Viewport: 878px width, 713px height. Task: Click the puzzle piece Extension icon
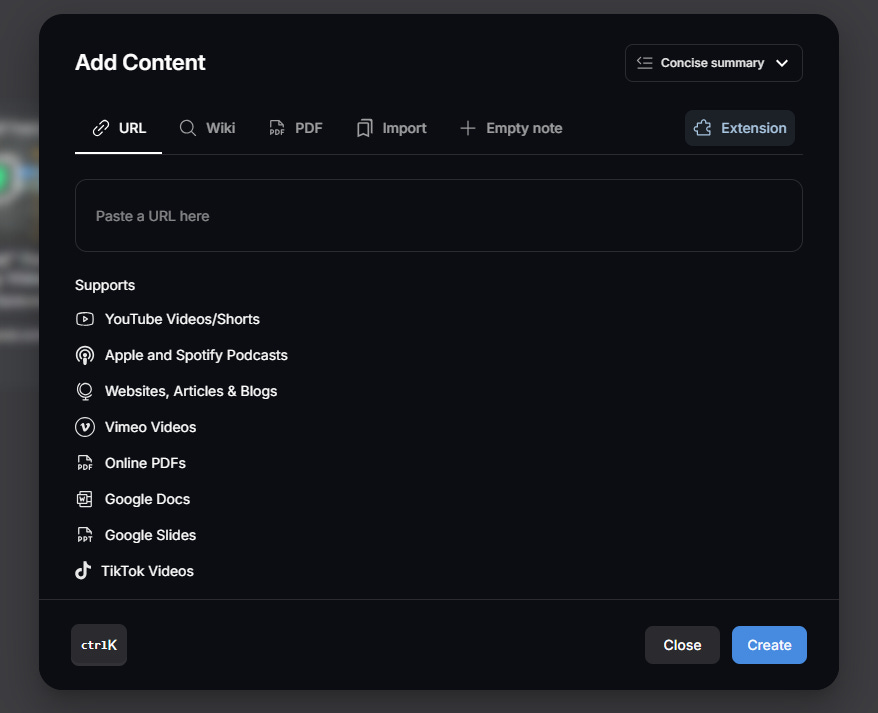(702, 128)
